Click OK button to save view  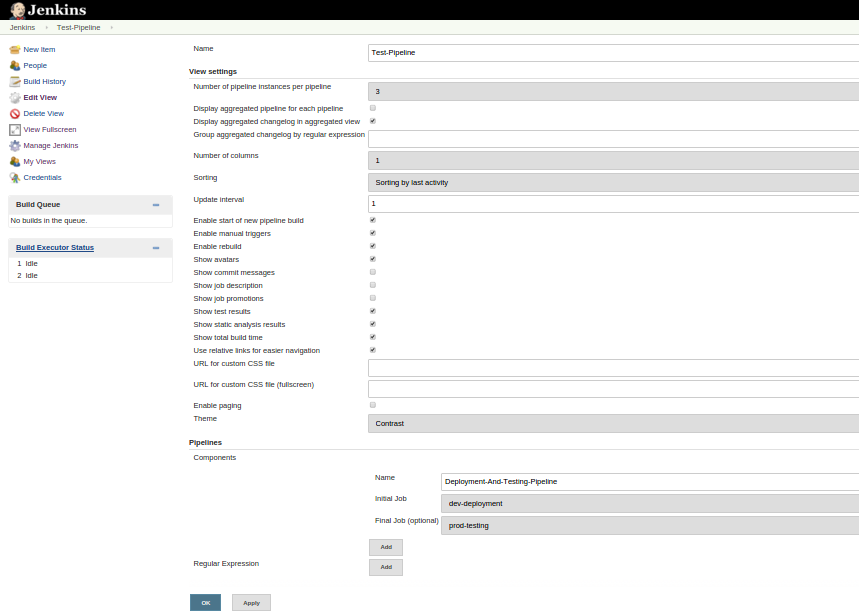[205, 602]
